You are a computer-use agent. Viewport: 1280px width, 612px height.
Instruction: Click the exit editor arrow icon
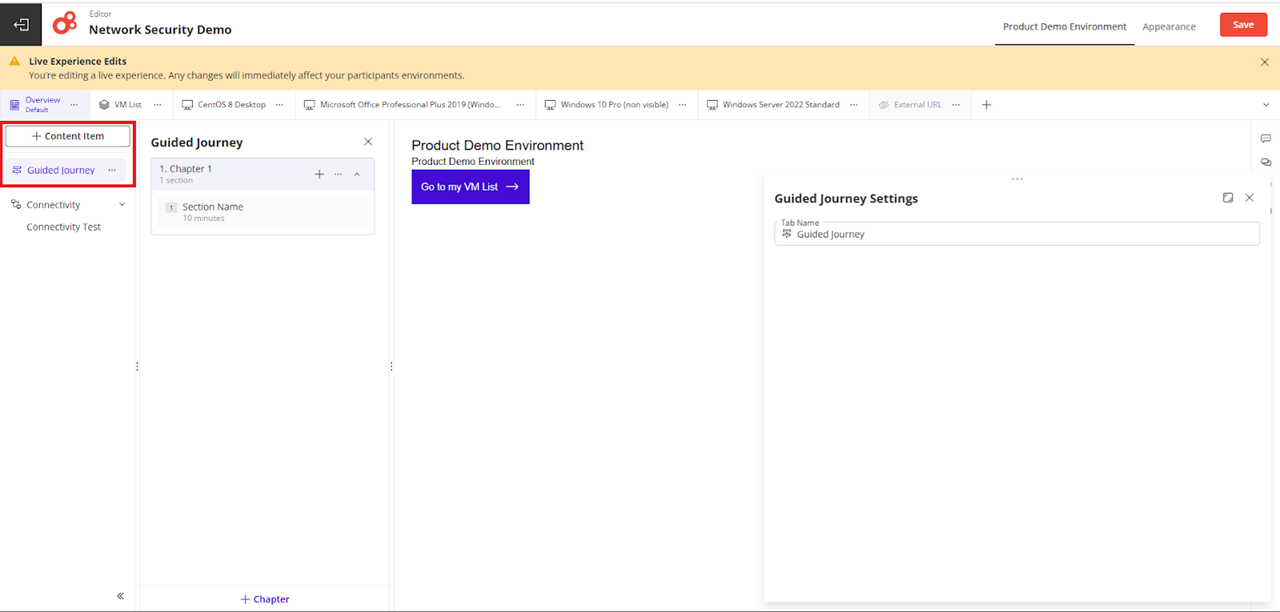[x=21, y=24]
